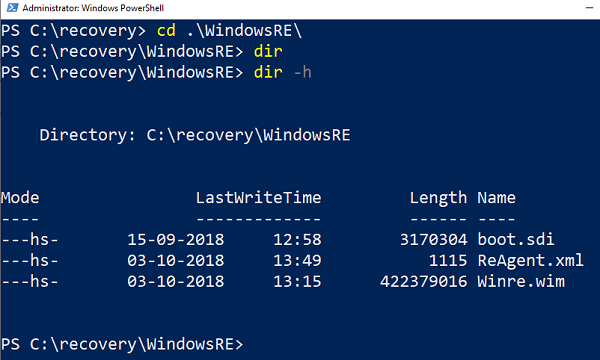Select the boot.sdi file name
Image resolution: width=600 pixels, height=360 pixels.
515,239
